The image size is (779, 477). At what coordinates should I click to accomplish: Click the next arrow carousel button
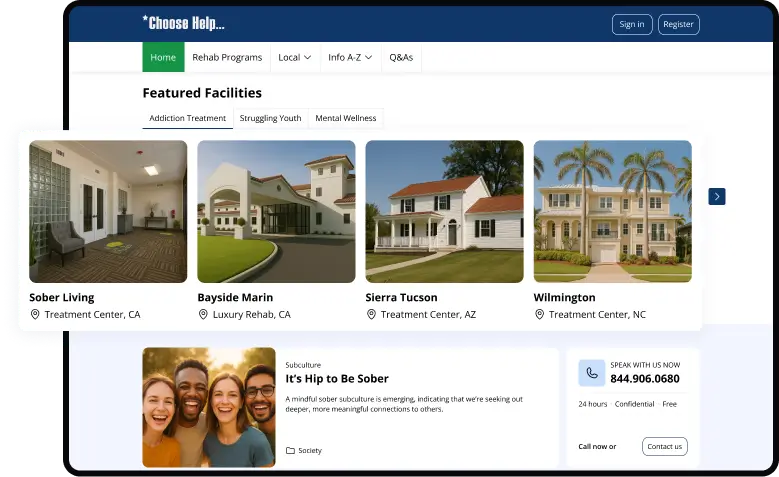click(x=717, y=197)
